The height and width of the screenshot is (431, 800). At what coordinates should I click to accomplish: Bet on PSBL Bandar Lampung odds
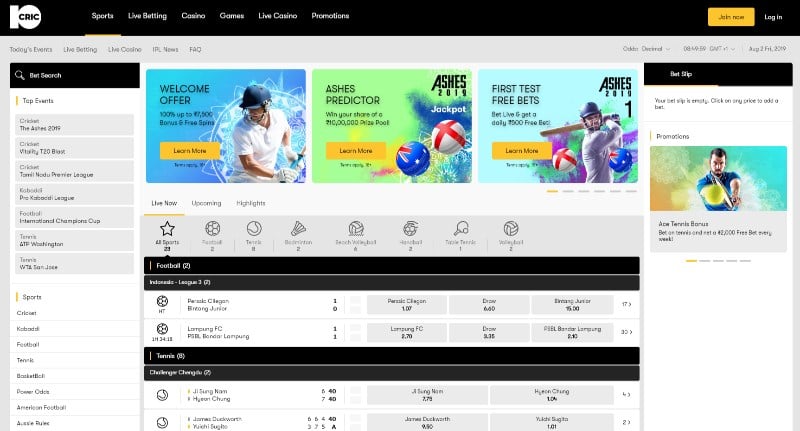572,333
